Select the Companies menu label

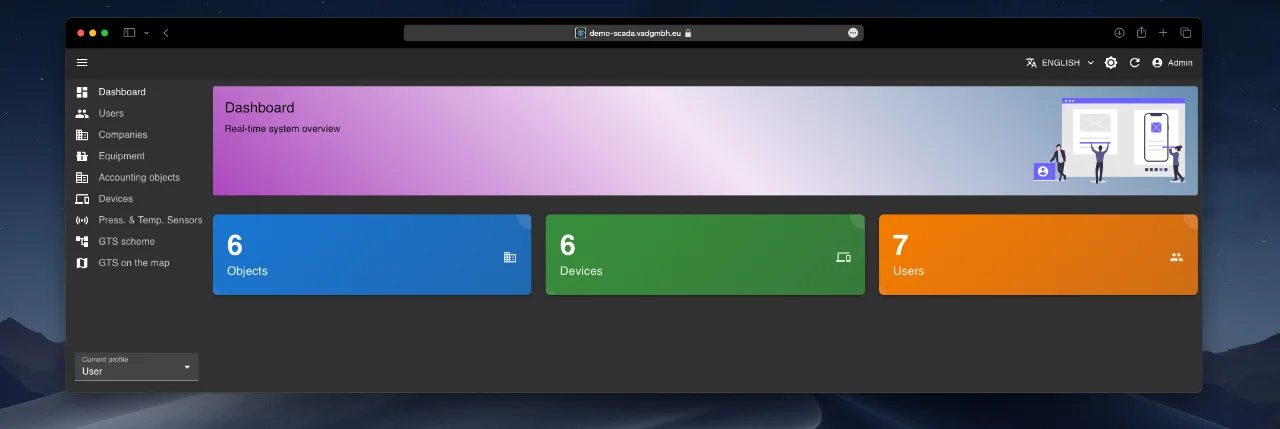123,135
